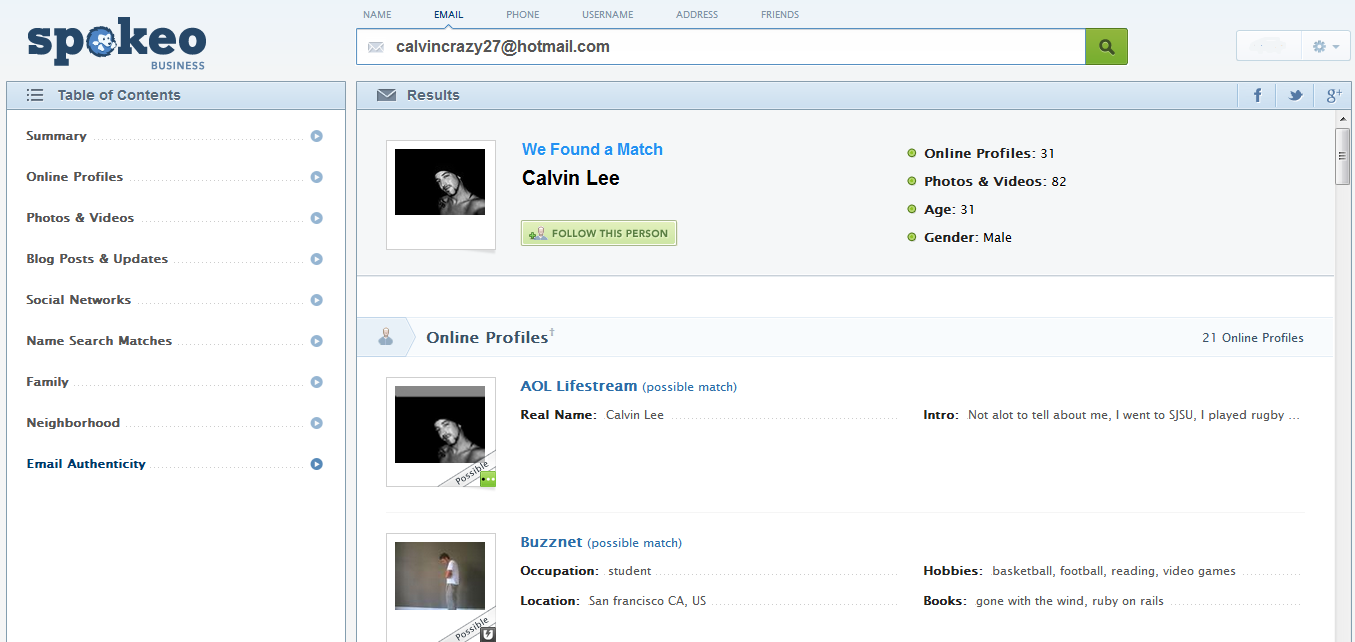Click the Buzznet badge icon on thumbnail

[x=488, y=634]
